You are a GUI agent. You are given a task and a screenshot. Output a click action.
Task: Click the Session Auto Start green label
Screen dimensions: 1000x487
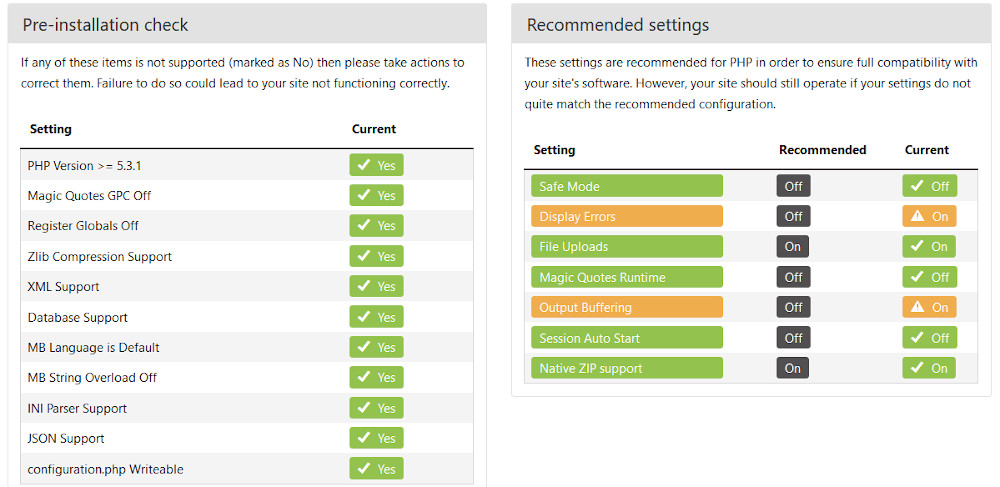[x=627, y=338]
